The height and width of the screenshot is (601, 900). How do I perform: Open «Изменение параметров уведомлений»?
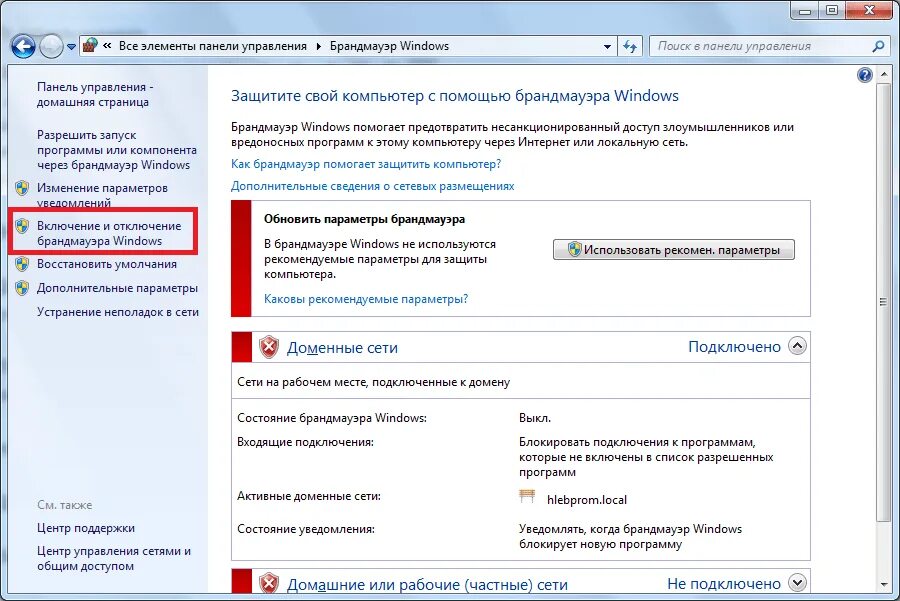tap(102, 195)
